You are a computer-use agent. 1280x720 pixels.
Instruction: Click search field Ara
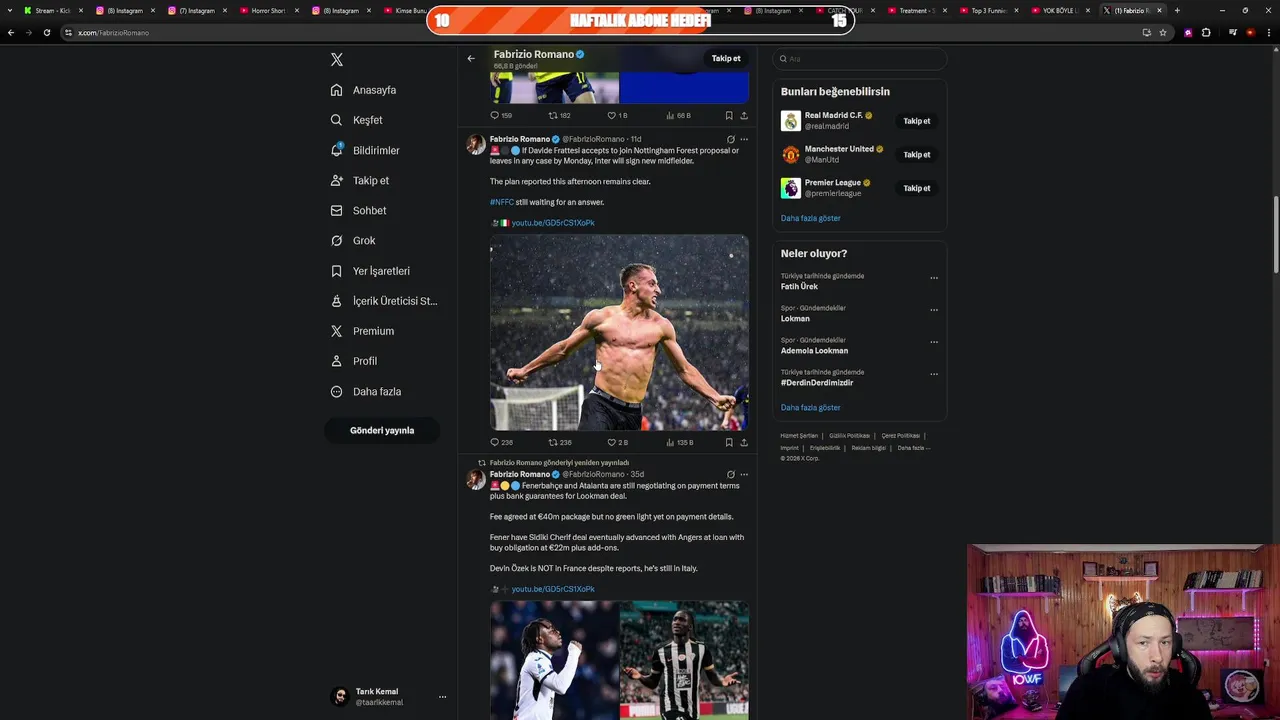[x=860, y=59]
